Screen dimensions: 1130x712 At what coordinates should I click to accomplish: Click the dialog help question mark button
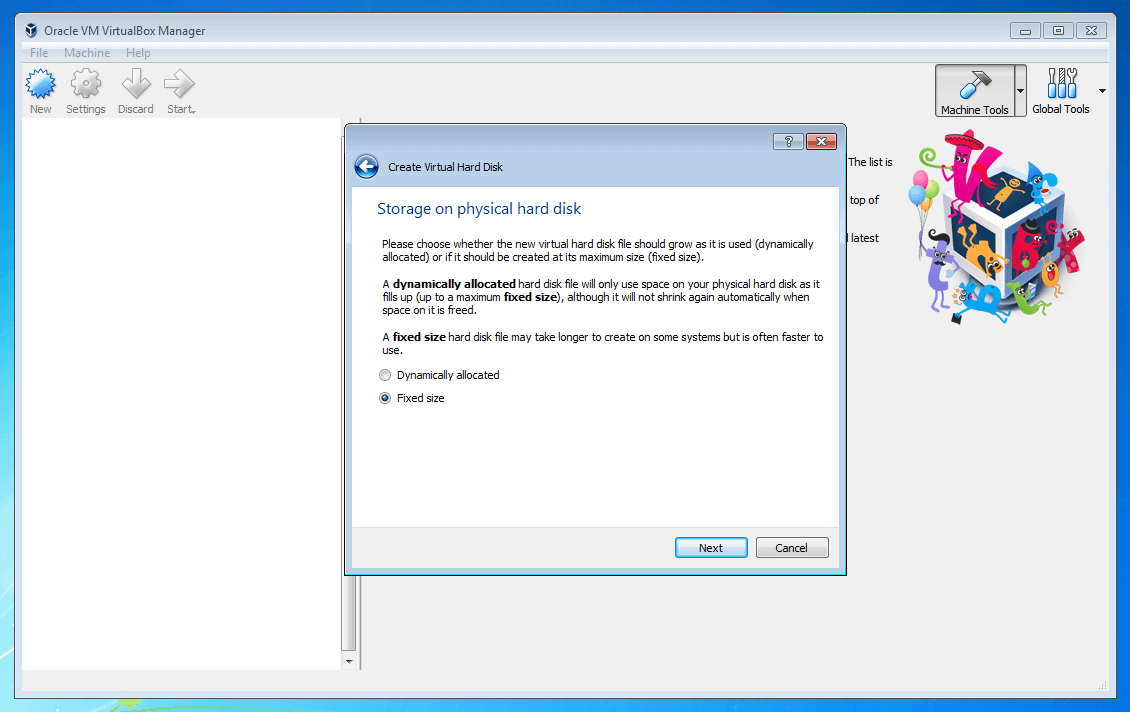coord(788,141)
